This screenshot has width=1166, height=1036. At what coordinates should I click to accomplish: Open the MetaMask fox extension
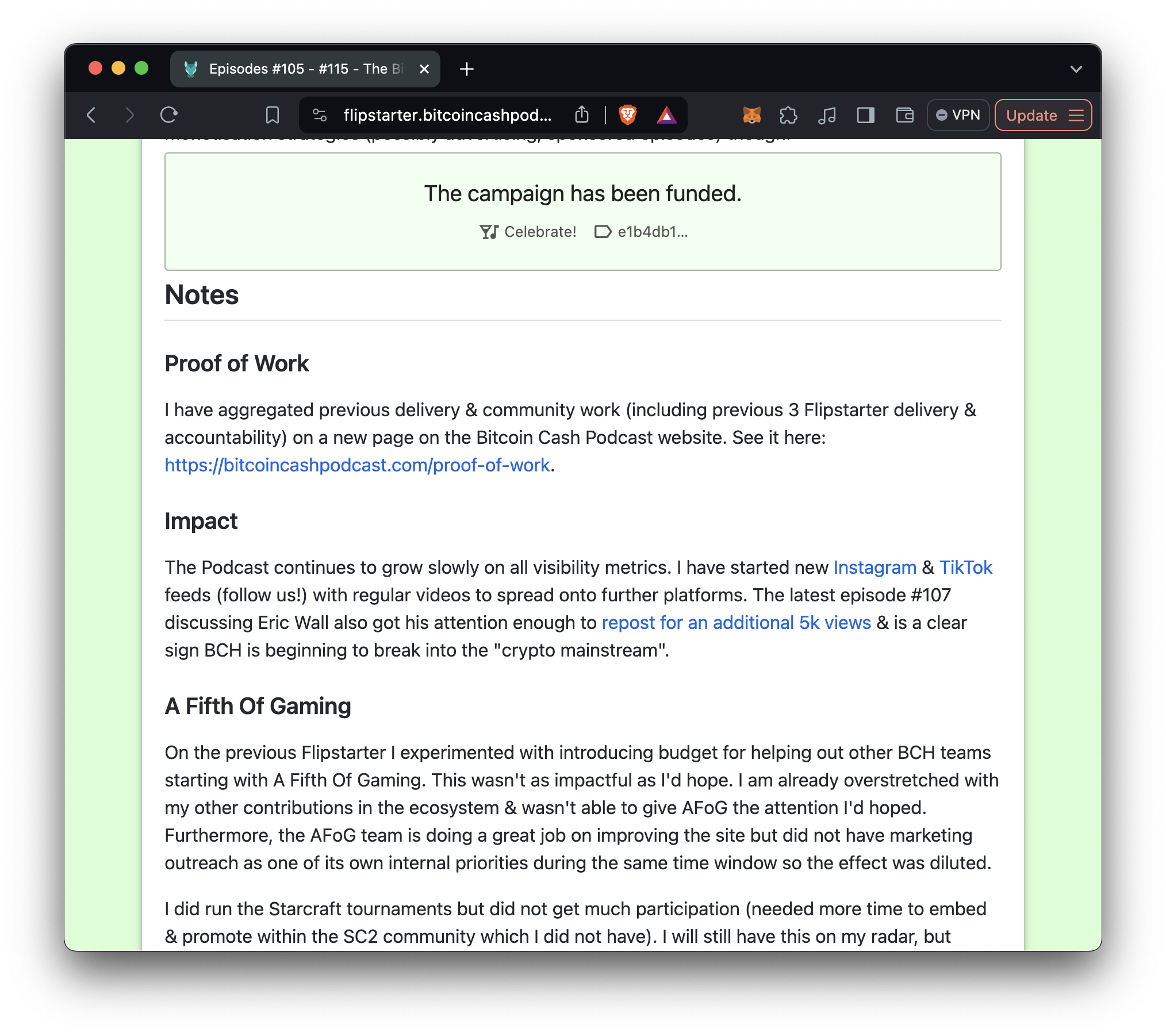coord(751,115)
